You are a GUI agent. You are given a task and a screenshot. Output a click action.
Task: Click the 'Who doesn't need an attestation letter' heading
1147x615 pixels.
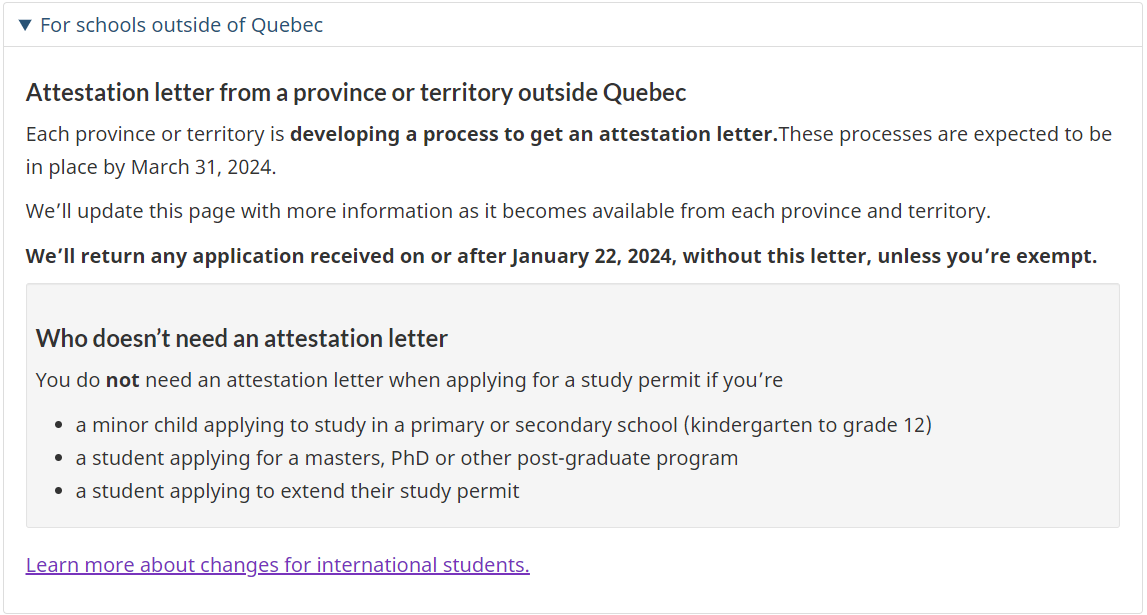[241, 339]
